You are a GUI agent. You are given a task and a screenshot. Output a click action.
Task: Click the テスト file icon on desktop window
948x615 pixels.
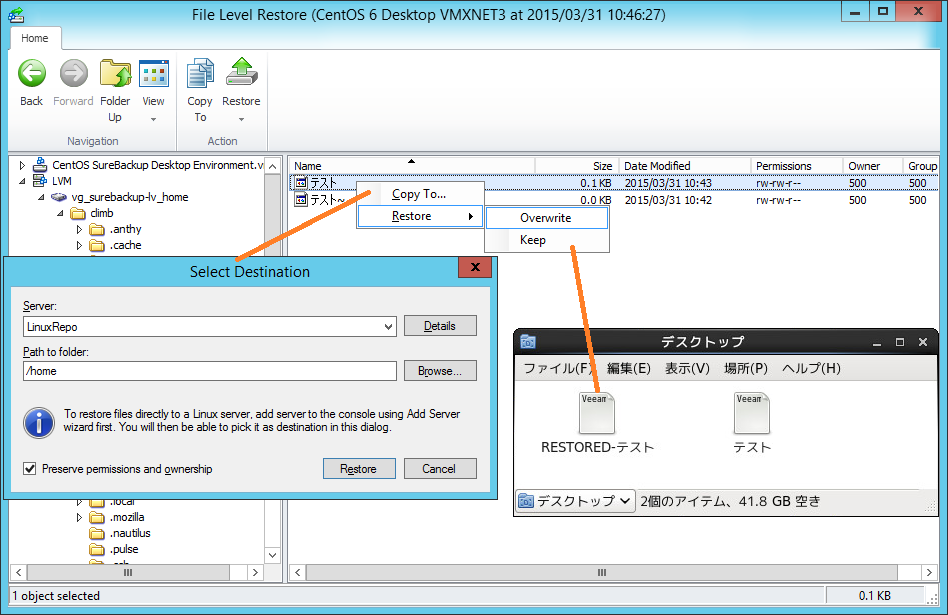(752, 413)
